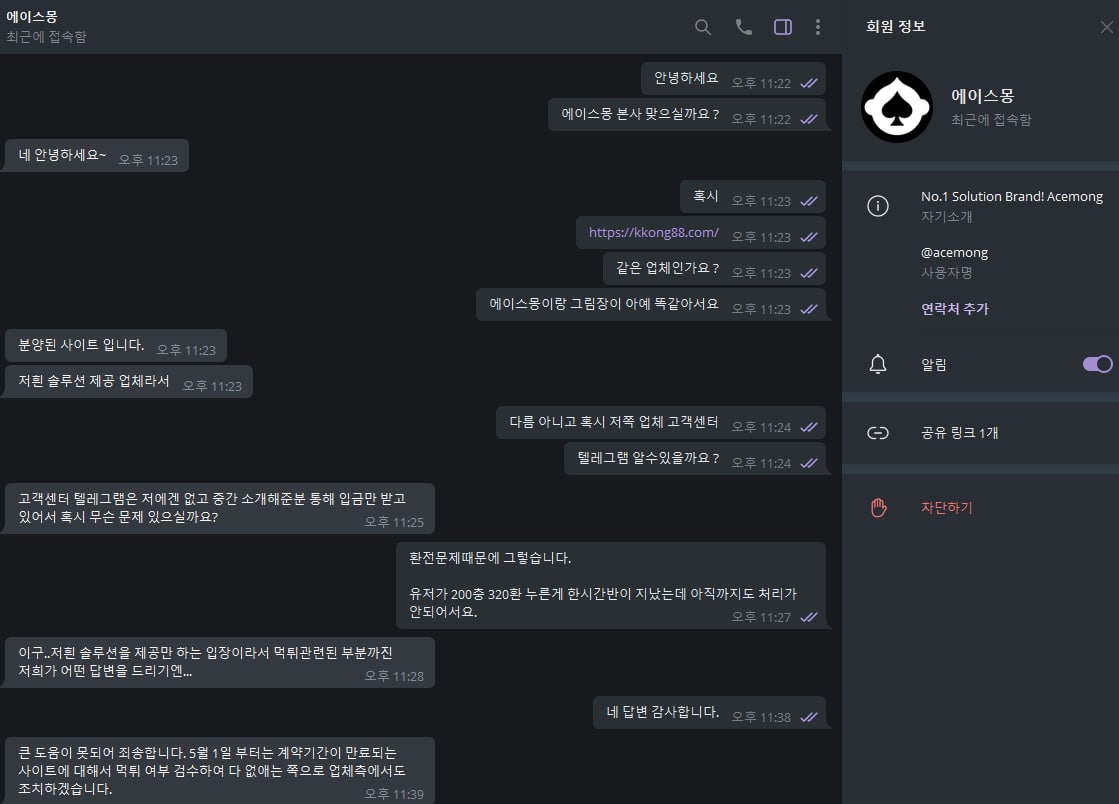
Task: Close the 회원 정보 panel
Action: 1106,27
